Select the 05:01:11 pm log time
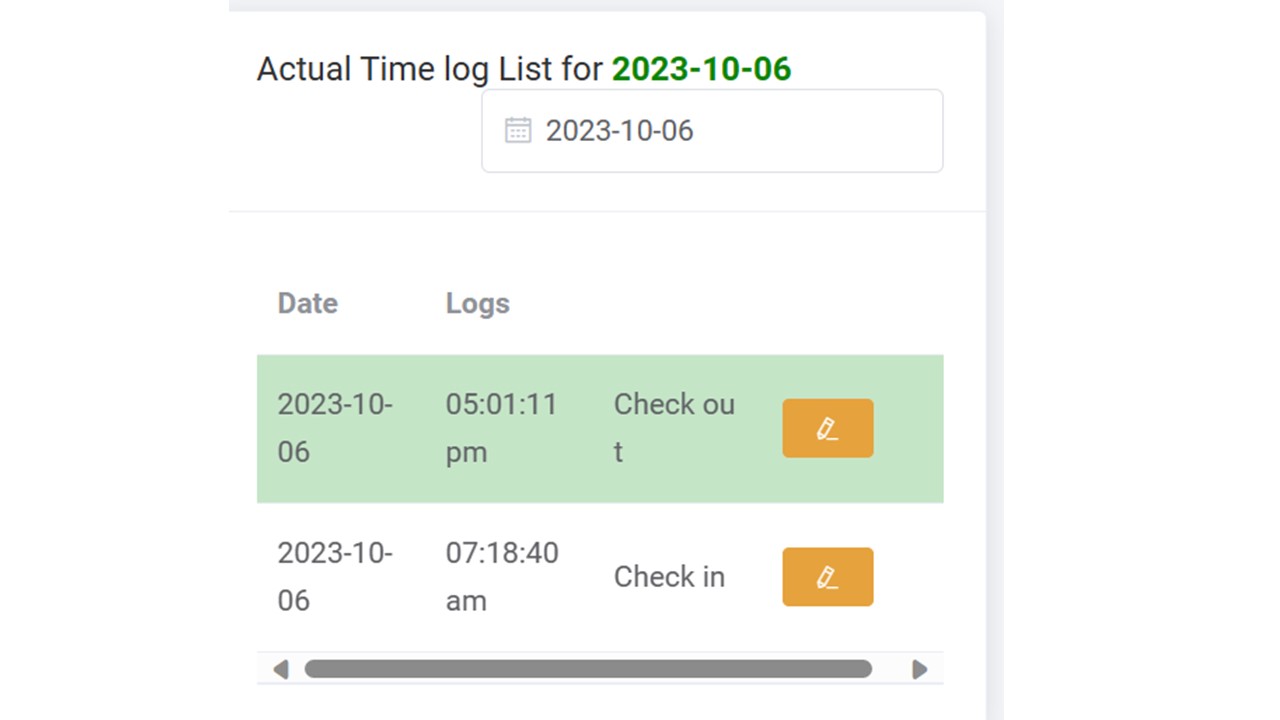The image size is (1280, 720). tap(501, 428)
